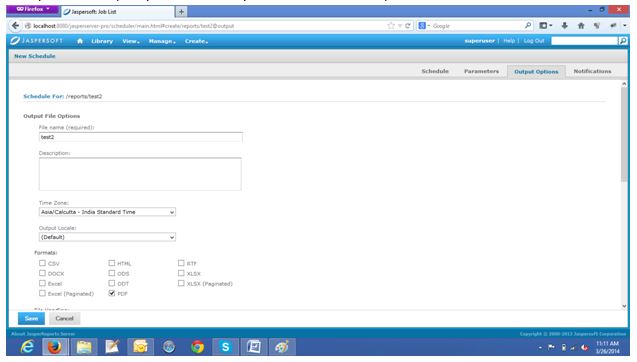Image resolution: width=637 pixels, height=362 pixels.
Task: Expand the Firefox toolbar overflow arrow
Action: click(x=625, y=26)
